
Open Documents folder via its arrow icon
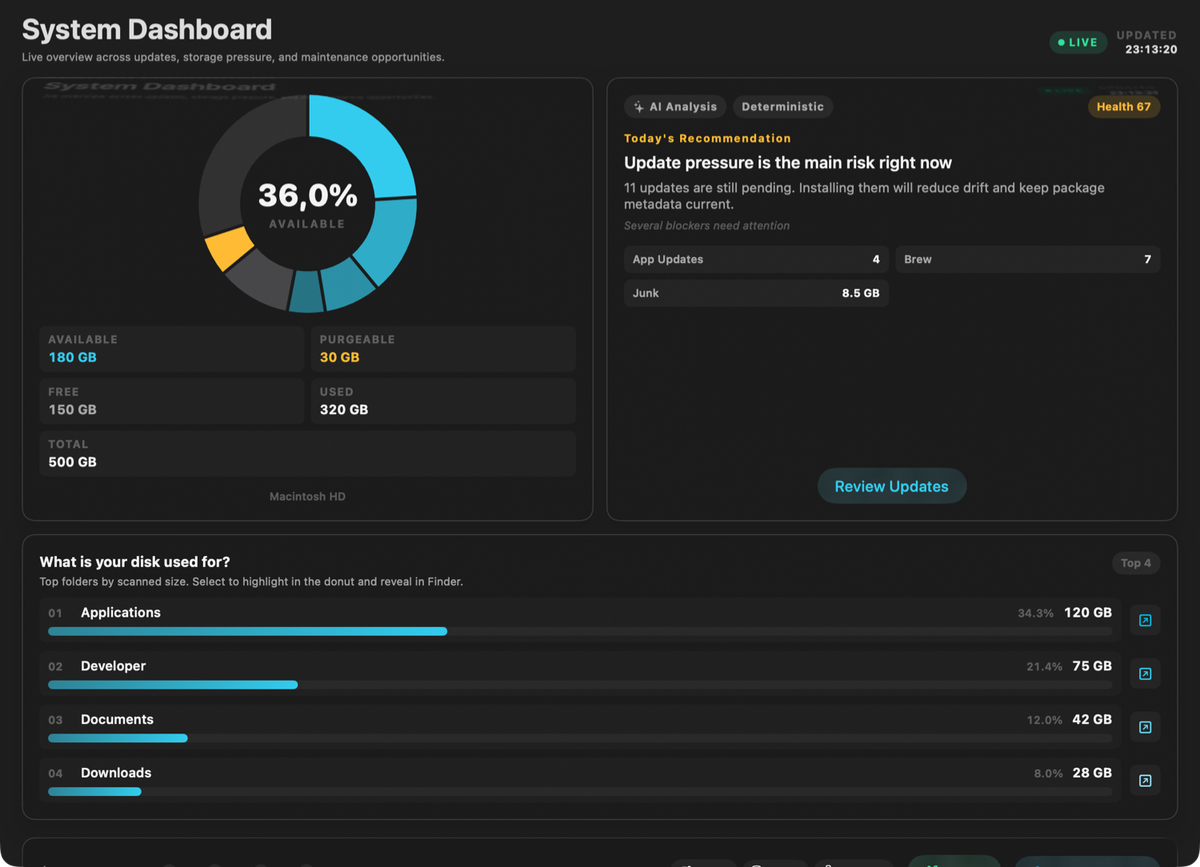tap(1145, 727)
